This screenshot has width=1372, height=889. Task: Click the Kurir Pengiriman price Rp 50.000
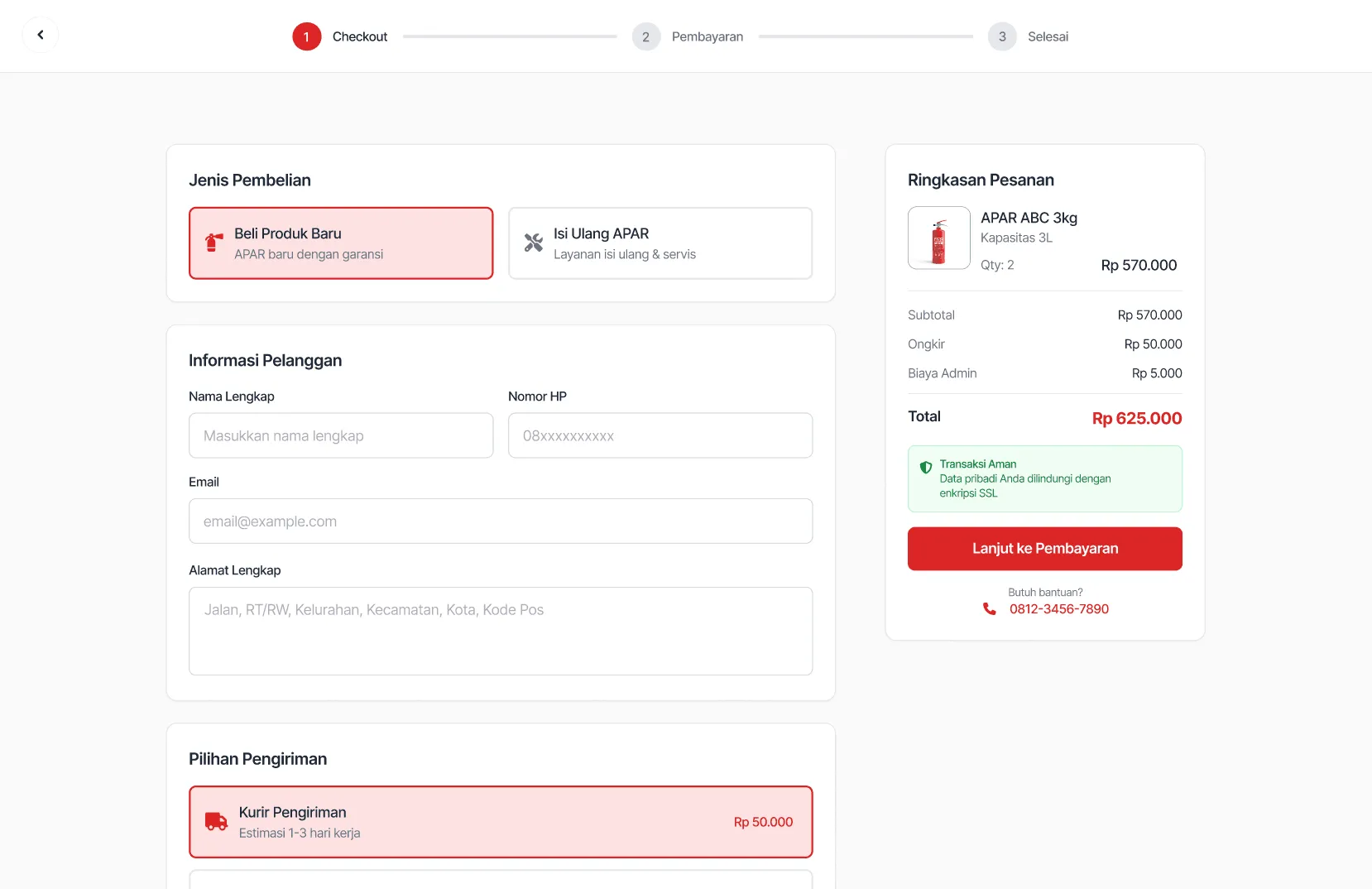[763, 822]
